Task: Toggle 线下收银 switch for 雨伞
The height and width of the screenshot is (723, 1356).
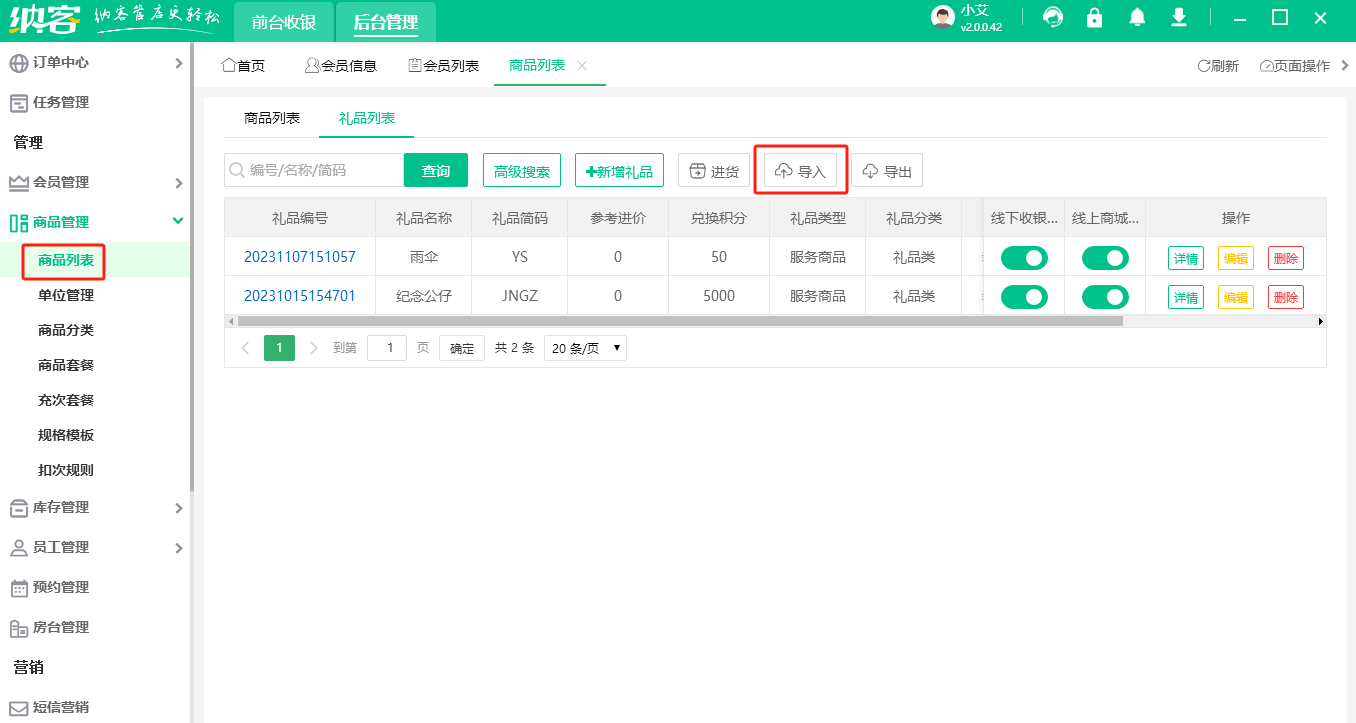Action: [x=1024, y=258]
